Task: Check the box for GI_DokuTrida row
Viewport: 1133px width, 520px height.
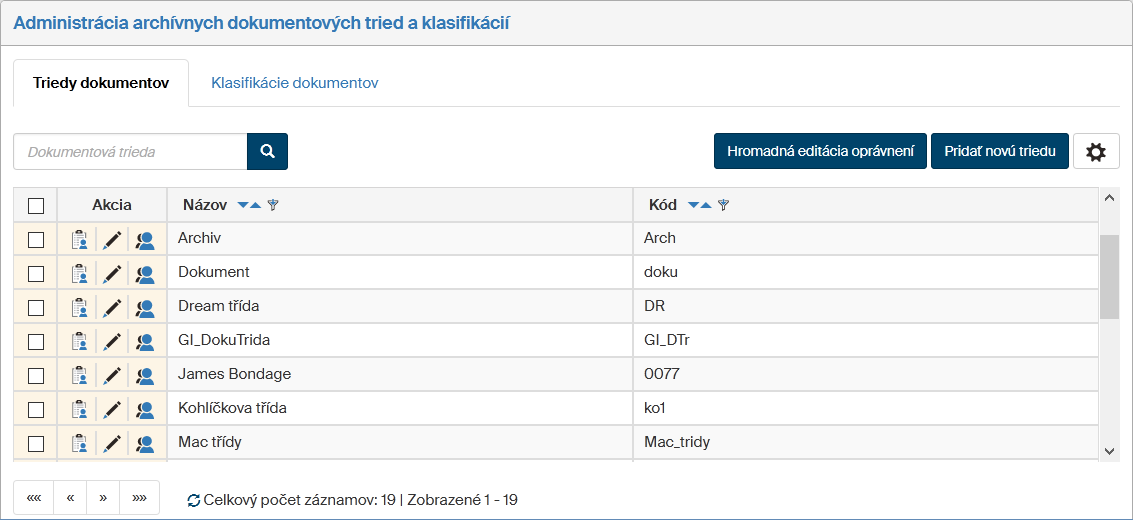Action: (36, 342)
